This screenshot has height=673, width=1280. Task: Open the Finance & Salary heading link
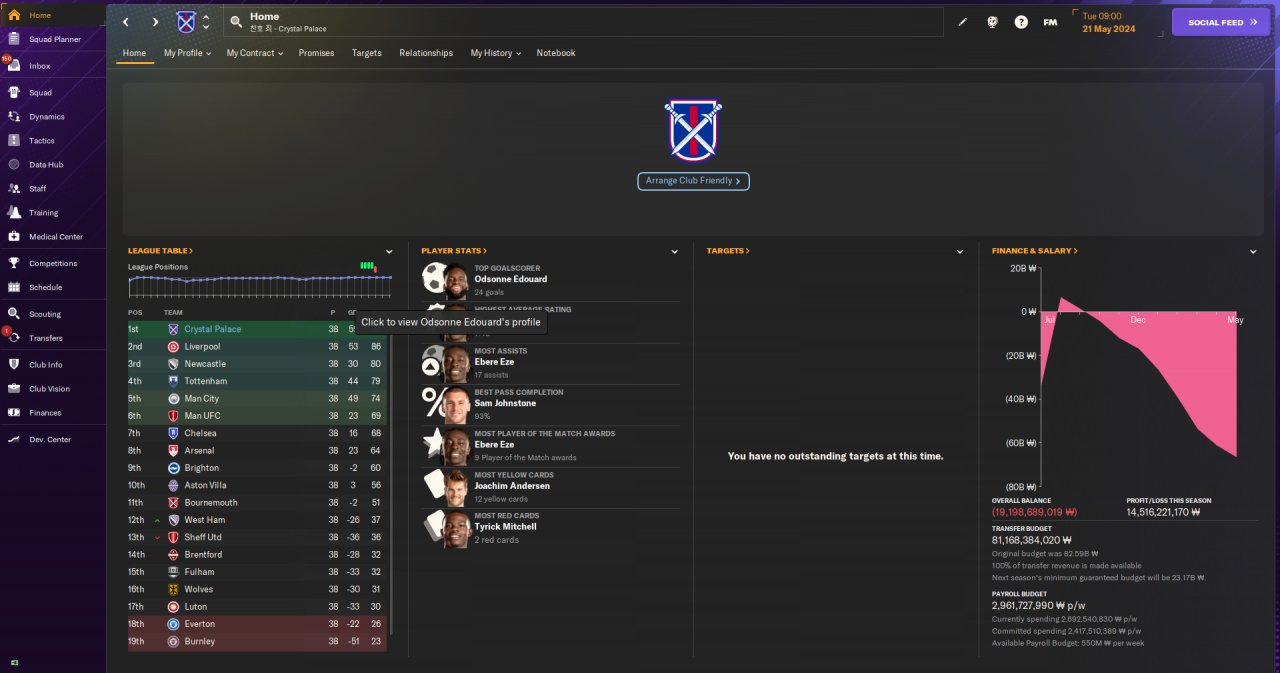[1035, 251]
